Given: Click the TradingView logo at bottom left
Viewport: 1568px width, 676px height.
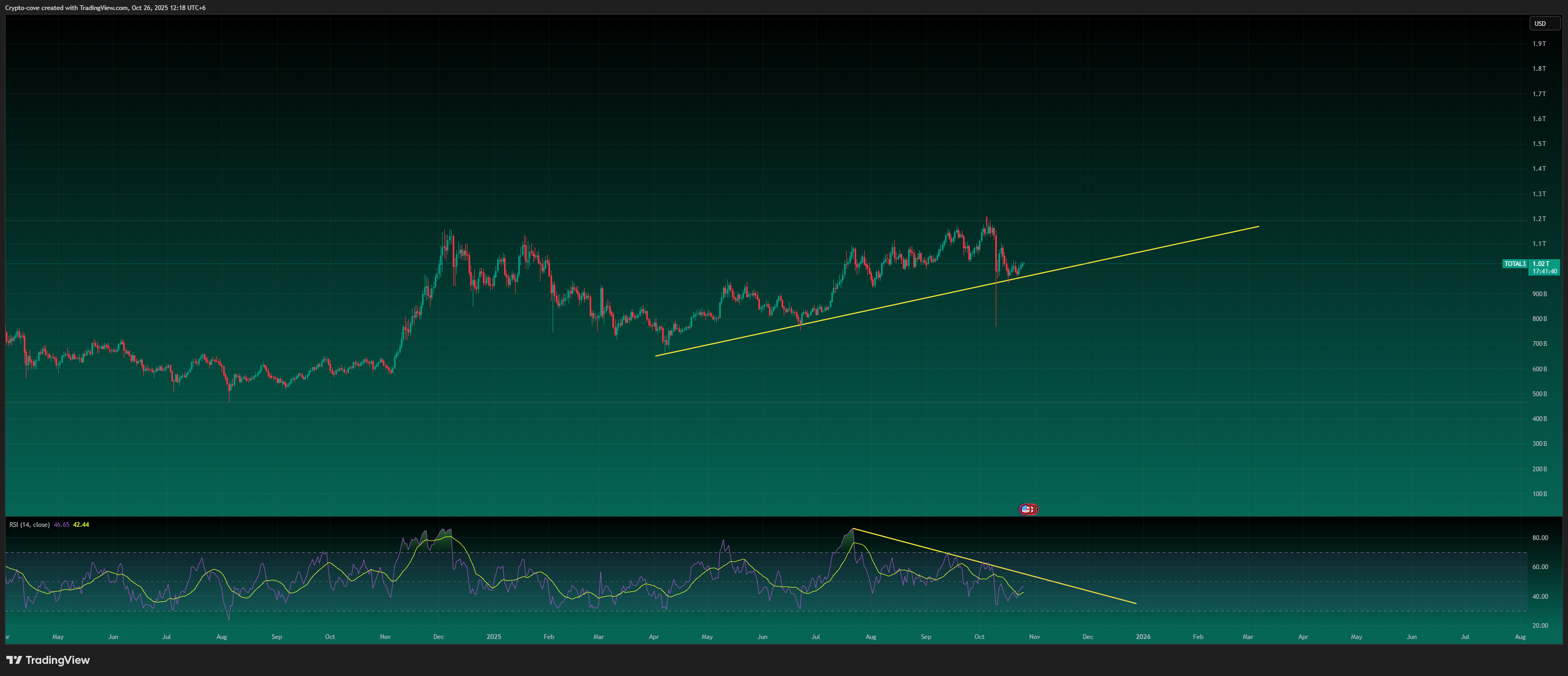Looking at the screenshot, I should (48, 660).
